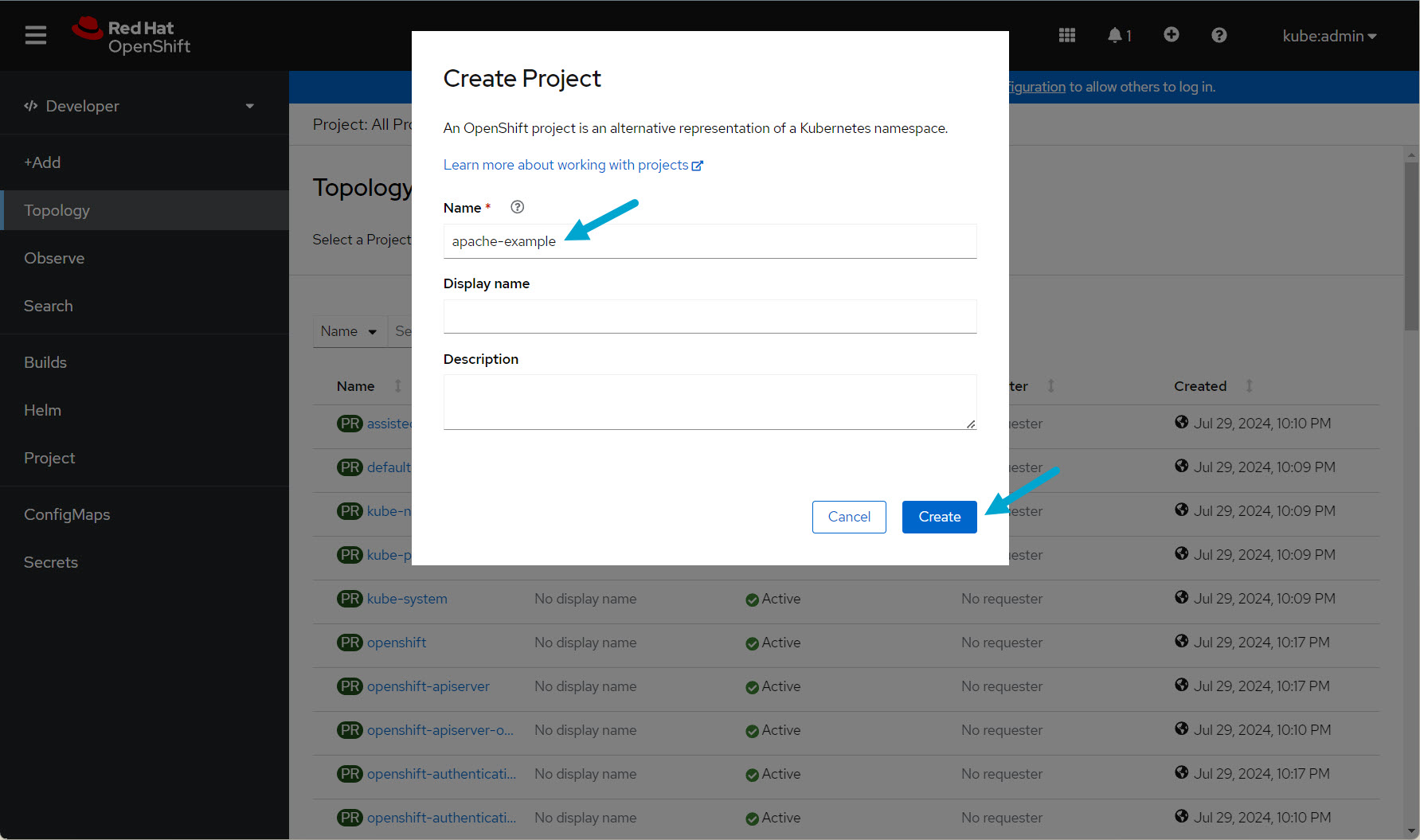
Task: Click the Create button to submit the project
Action: click(x=939, y=517)
